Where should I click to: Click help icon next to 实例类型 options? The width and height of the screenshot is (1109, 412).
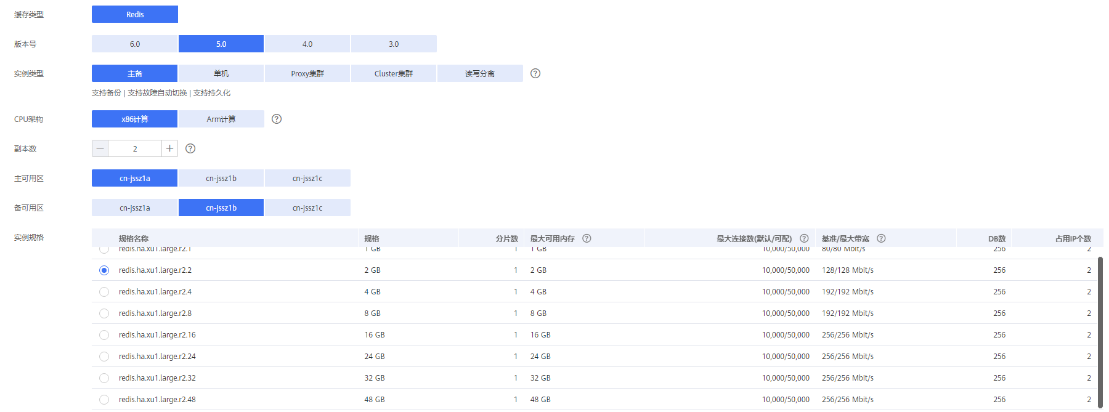click(x=535, y=74)
